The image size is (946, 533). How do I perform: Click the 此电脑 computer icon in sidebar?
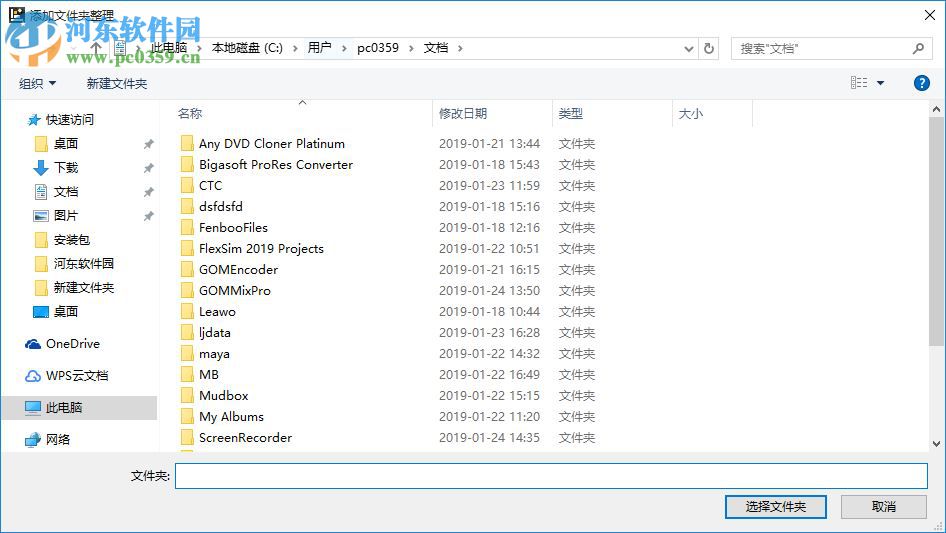click(33, 408)
